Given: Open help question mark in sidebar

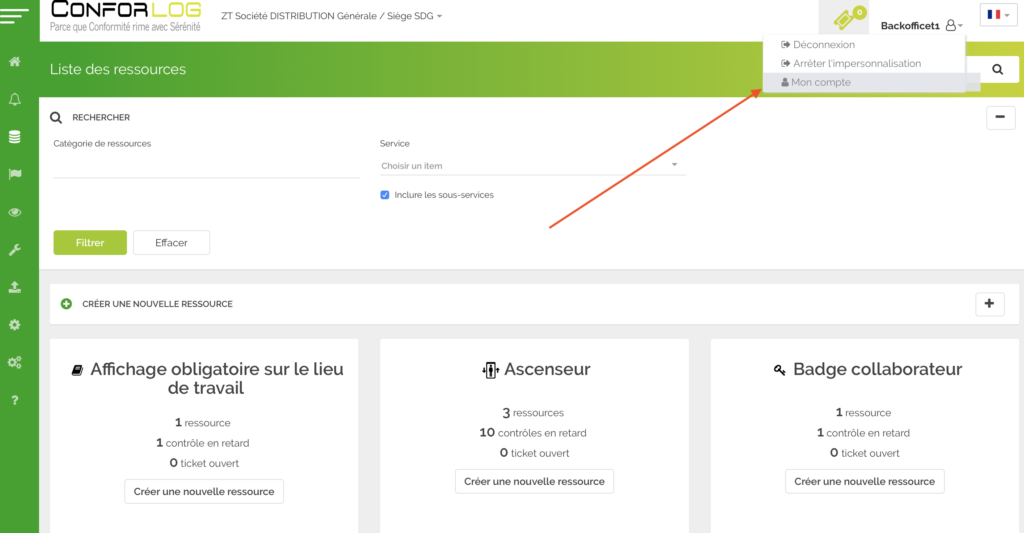Looking at the screenshot, I should pos(15,400).
